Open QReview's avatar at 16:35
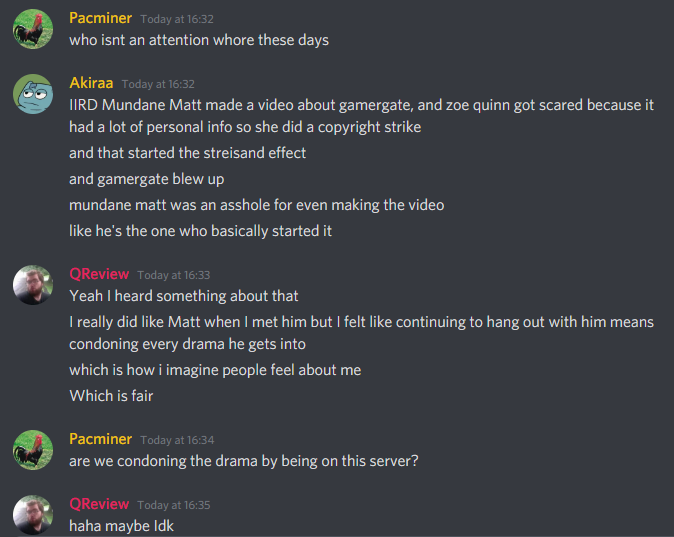Image resolution: width=674 pixels, height=537 pixels. [x=33, y=515]
